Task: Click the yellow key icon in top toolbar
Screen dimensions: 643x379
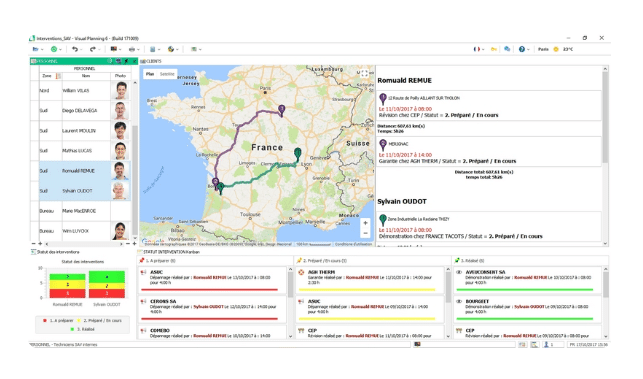Action: click(x=494, y=49)
